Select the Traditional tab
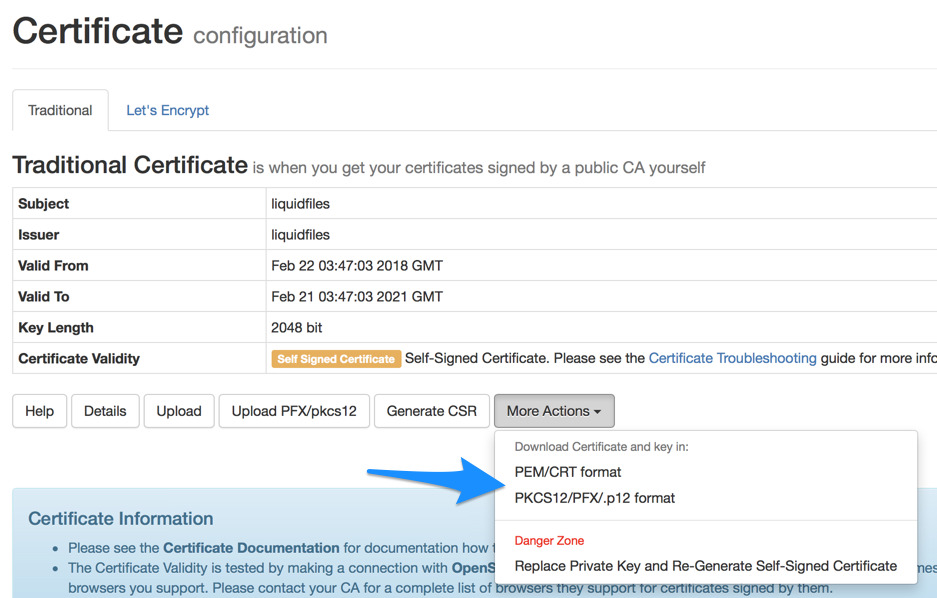This screenshot has height=598, width=937. [60, 110]
